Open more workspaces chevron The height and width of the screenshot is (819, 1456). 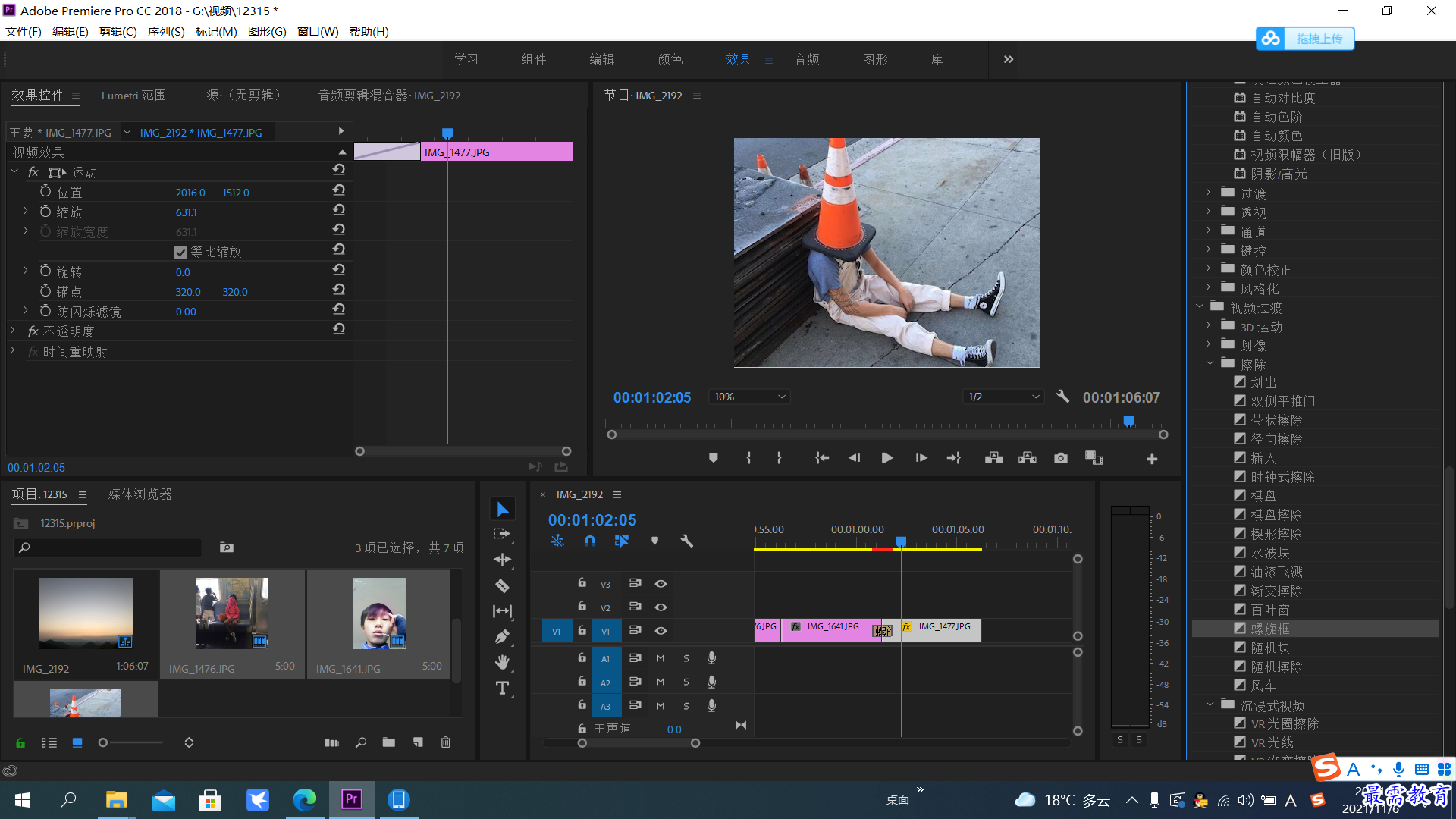click(1009, 59)
